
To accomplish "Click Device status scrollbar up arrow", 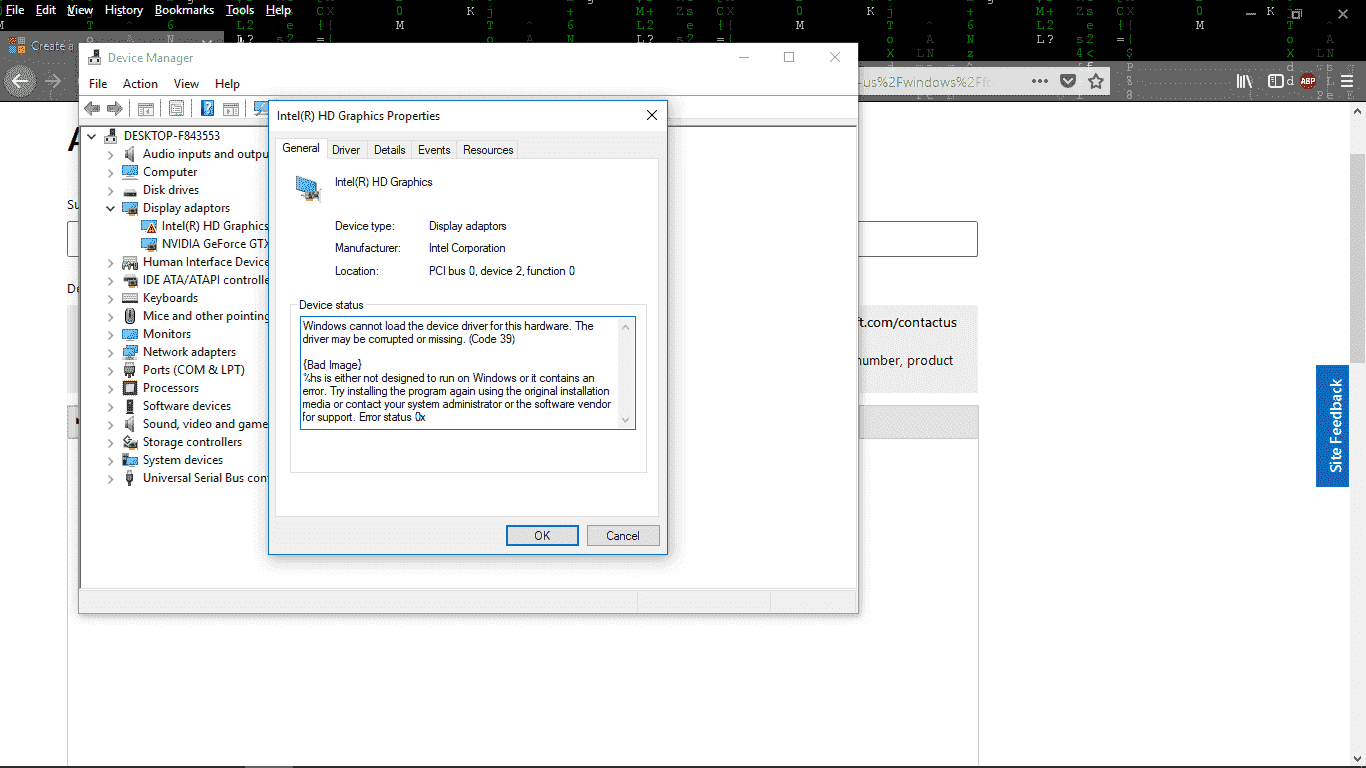I will 627,325.
